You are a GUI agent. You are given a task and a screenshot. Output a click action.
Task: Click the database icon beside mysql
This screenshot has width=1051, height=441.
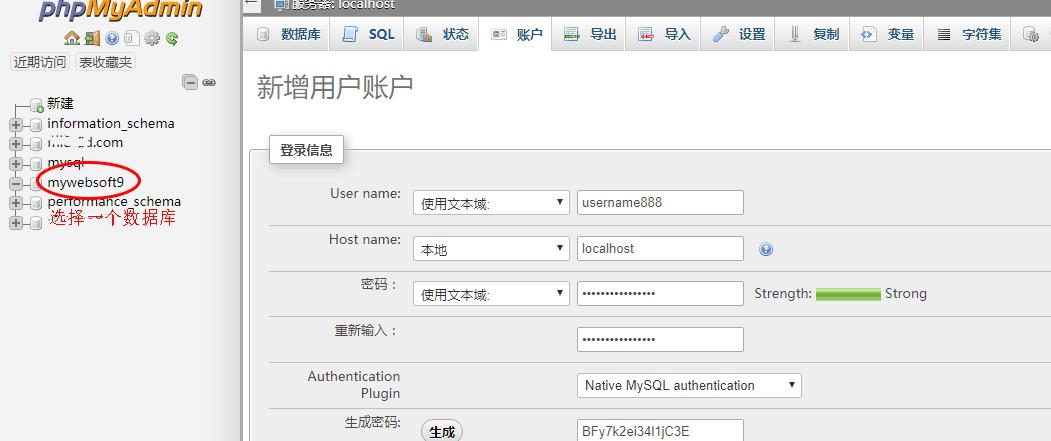[x=36, y=164]
